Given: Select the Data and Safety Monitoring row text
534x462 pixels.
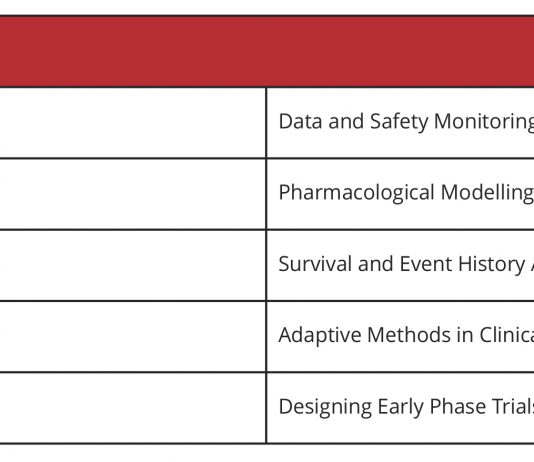Looking at the screenshot, I should pyautogui.click(x=406, y=122).
